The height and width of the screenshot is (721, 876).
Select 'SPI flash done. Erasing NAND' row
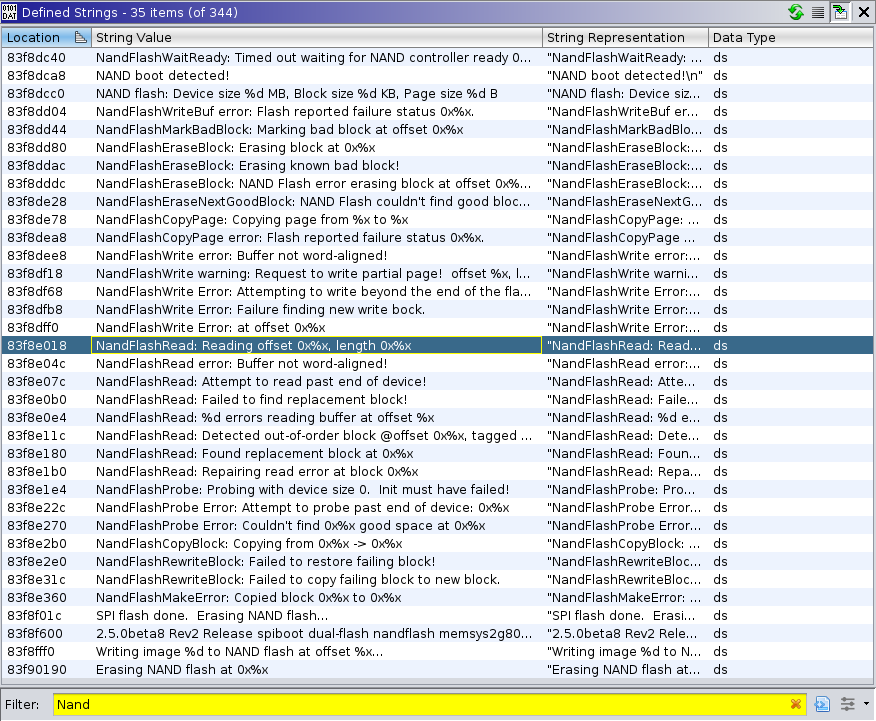point(437,615)
